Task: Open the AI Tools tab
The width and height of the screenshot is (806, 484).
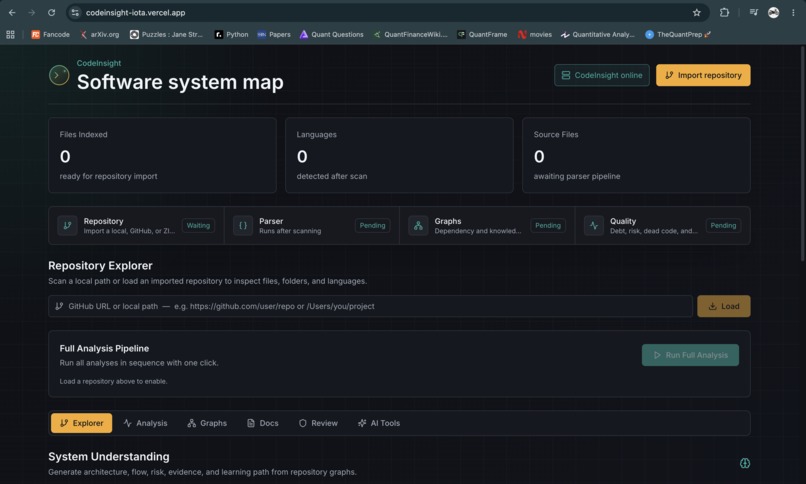Action: 379,423
